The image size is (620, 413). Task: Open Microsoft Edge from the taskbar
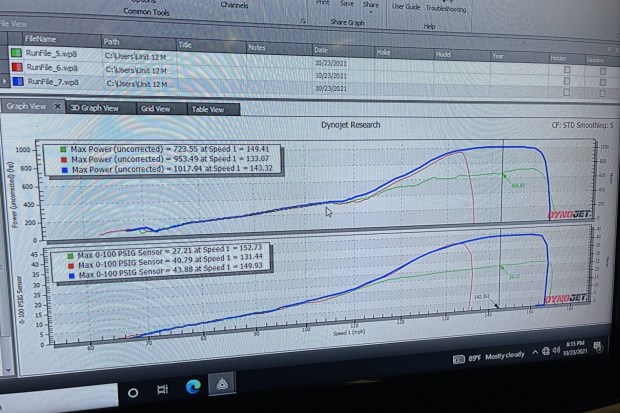tap(196, 388)
